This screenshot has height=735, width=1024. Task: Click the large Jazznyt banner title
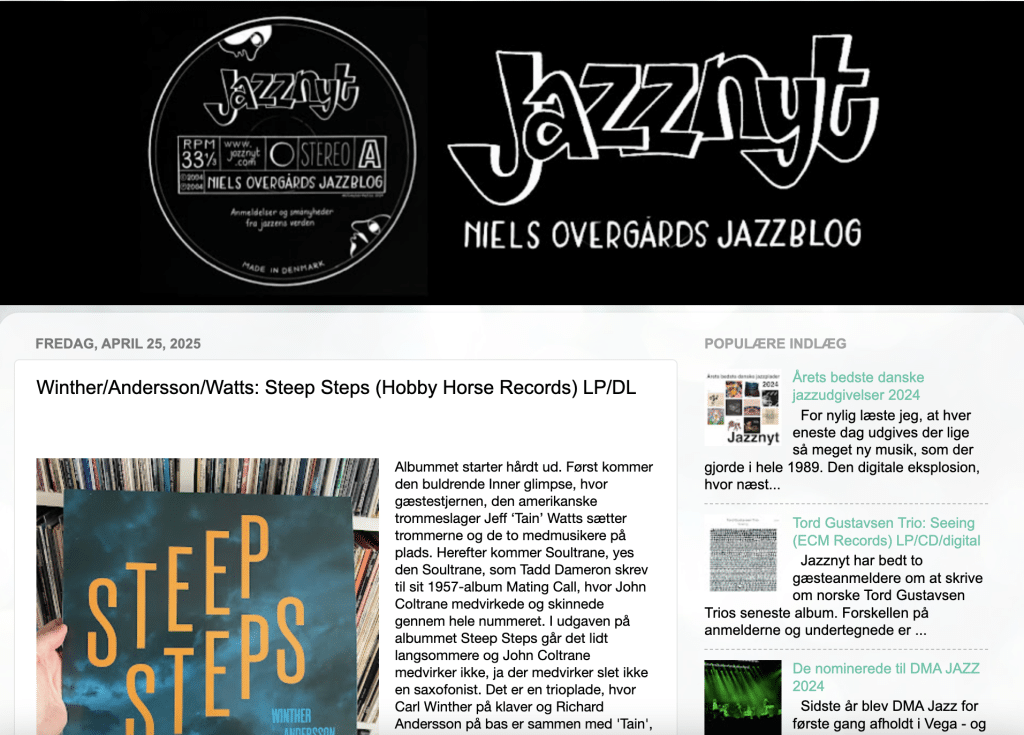(663, 123)
